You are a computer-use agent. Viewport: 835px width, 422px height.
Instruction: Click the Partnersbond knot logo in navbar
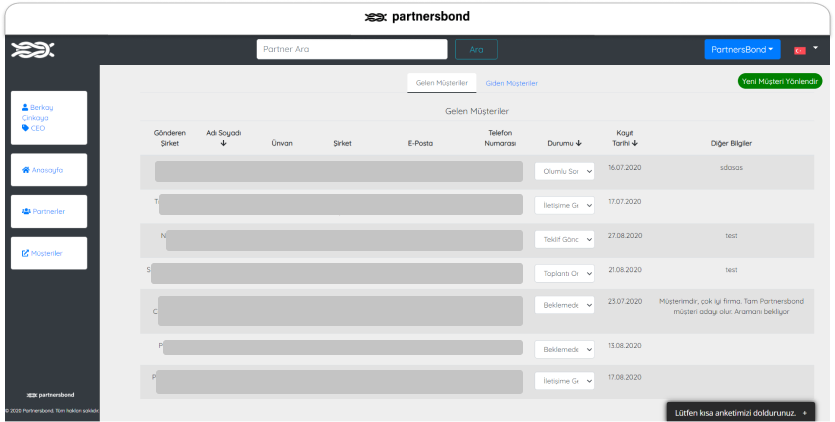click(x=32, y=50)
